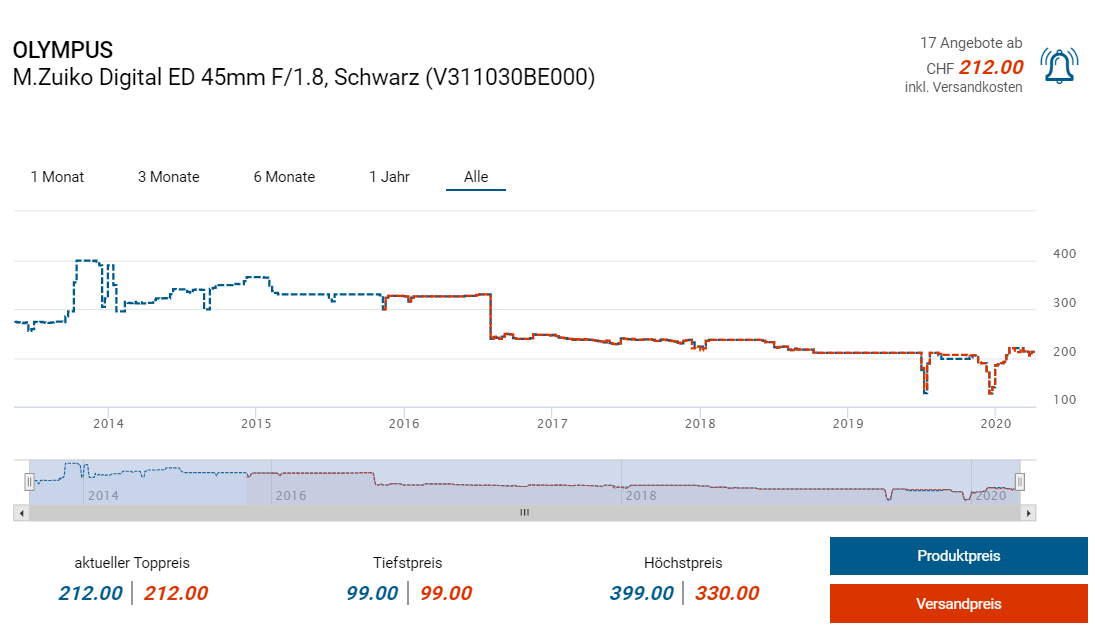Screen dimensions: 1095x631
Task: Choose the "1 Jahr" time range
Action: pos(389,177)
